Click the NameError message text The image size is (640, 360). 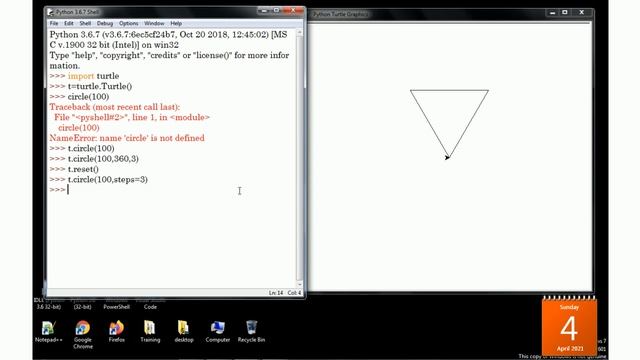(127, 138)
